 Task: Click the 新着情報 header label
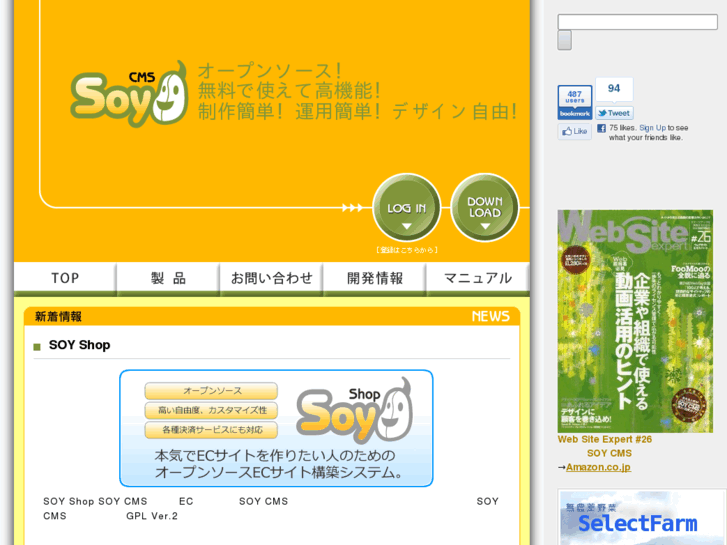click(x=58, y=317)
